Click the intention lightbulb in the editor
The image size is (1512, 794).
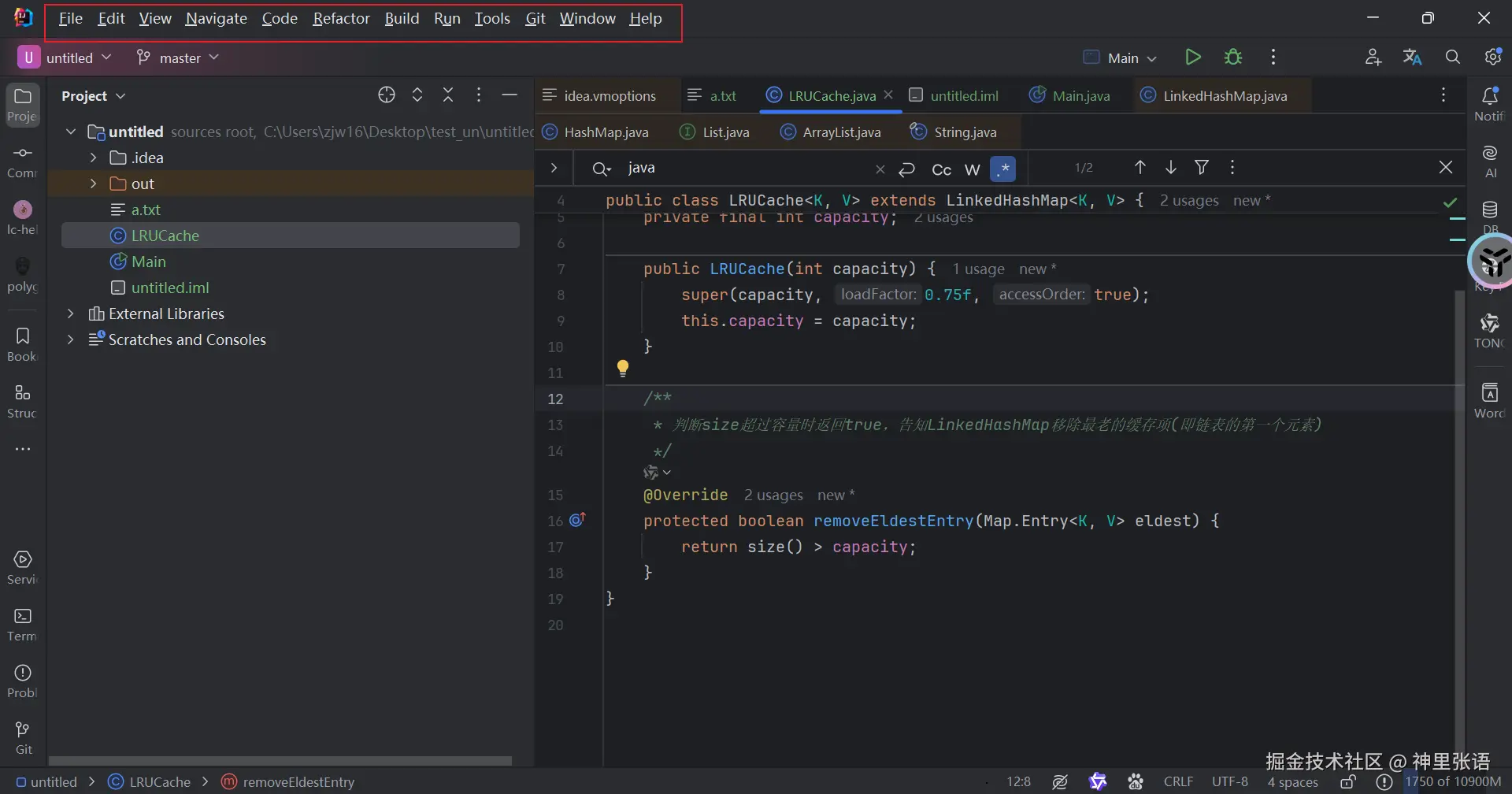[623, 368]
